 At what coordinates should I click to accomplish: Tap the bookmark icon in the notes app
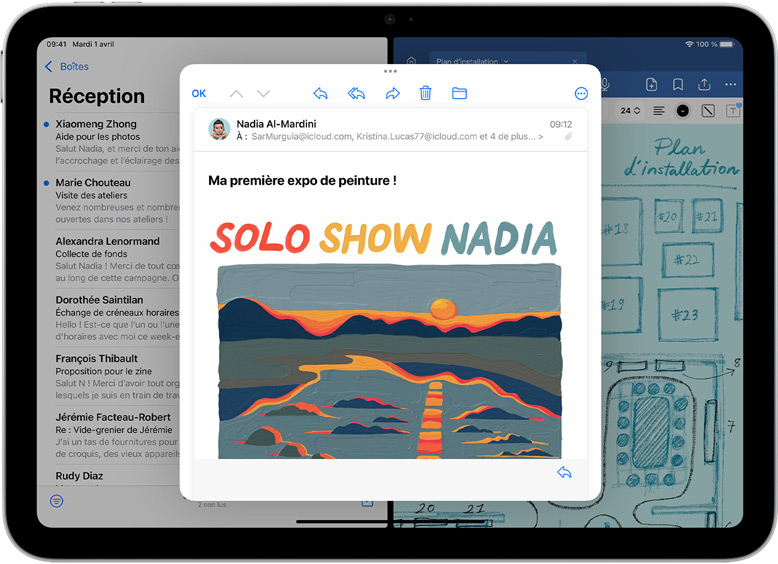point(678,84)
